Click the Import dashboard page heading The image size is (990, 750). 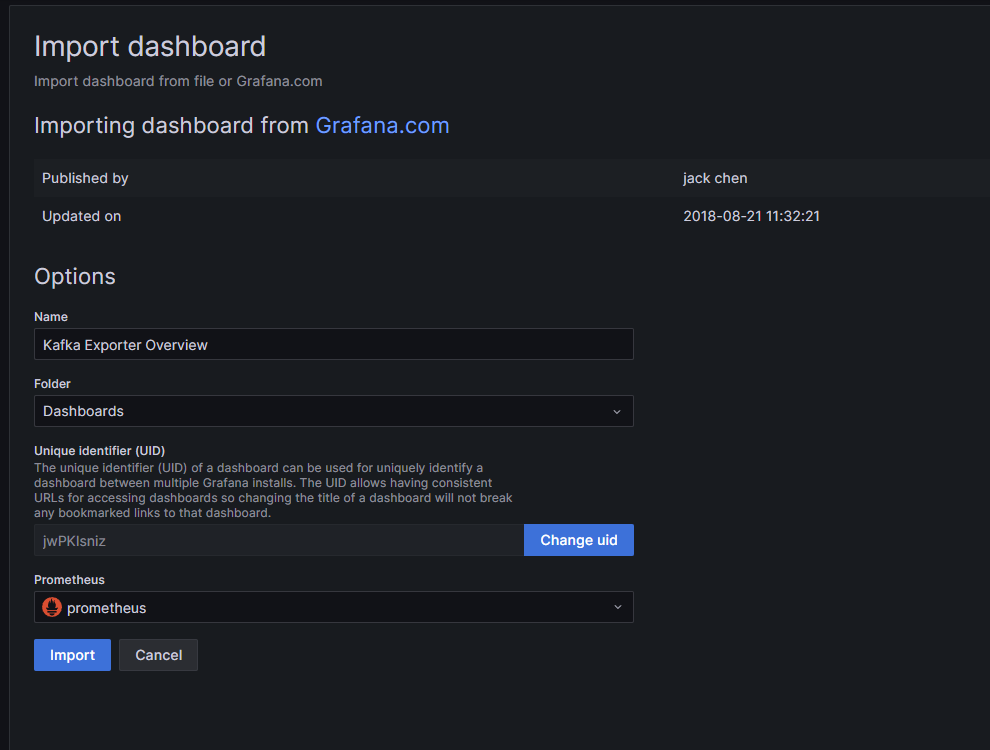point(150,47)
